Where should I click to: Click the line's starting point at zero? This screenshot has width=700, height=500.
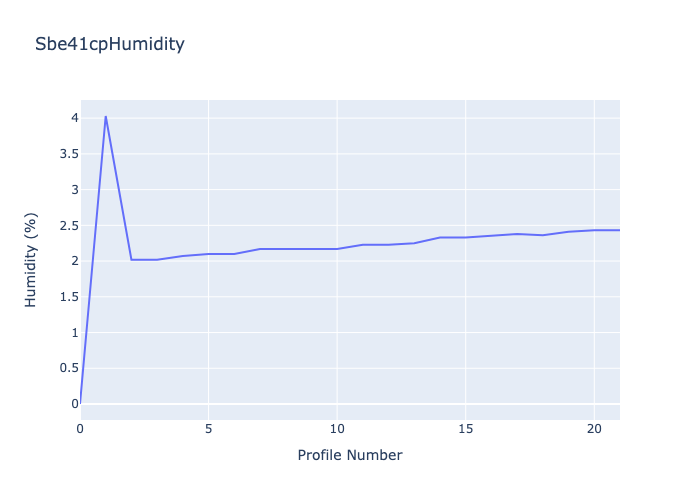[81, 403]
